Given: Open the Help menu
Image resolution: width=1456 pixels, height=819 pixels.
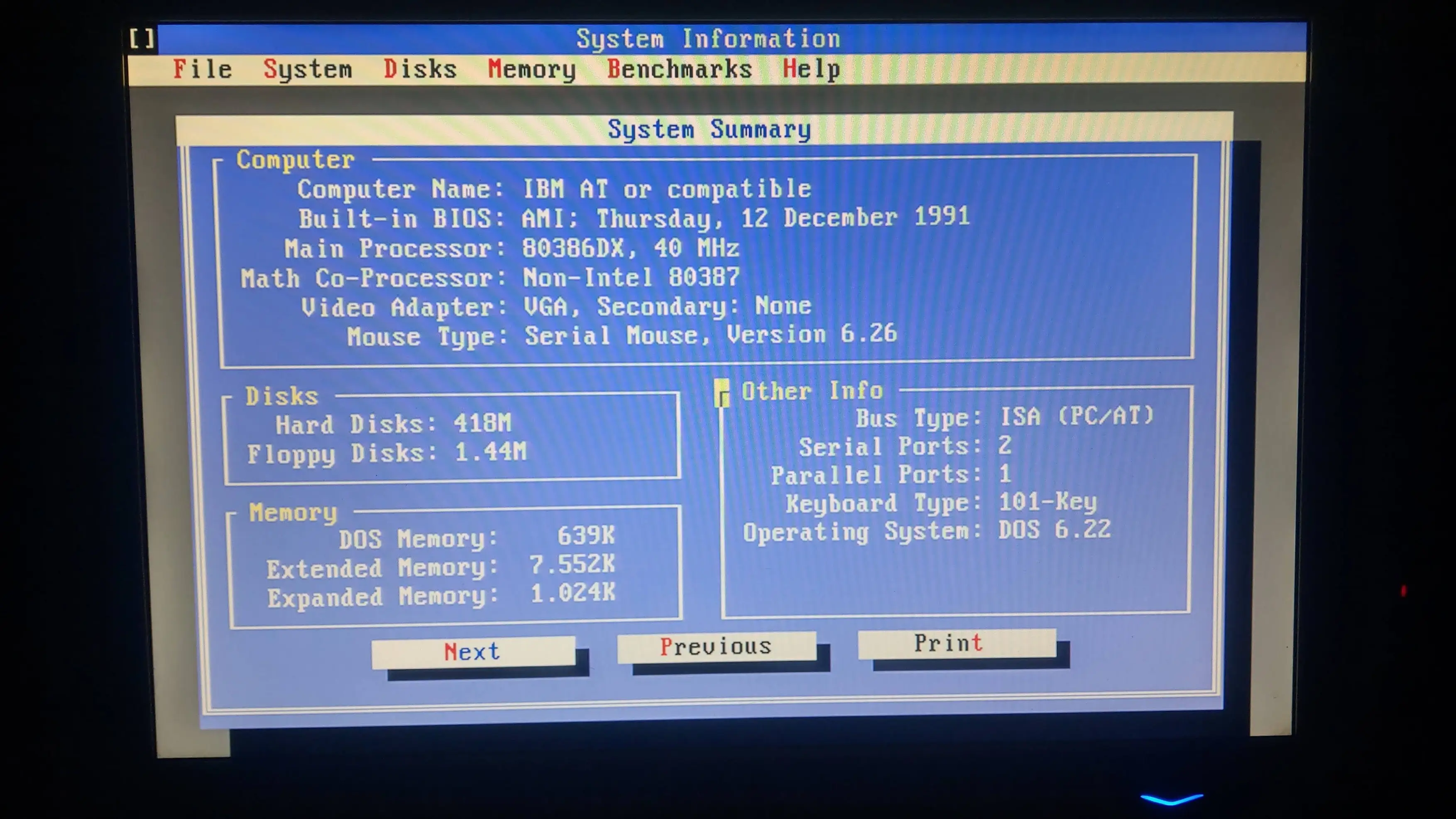Looking at the screenshot, I should click(x=811, y=69).
